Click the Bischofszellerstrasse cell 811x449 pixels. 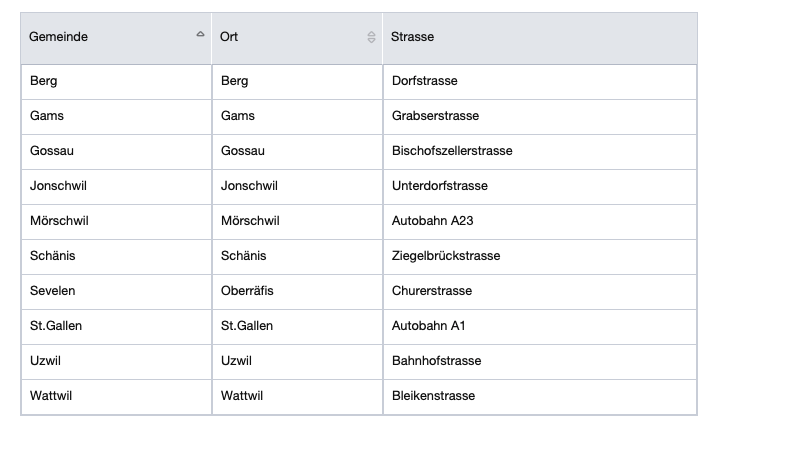coord(452,151)
